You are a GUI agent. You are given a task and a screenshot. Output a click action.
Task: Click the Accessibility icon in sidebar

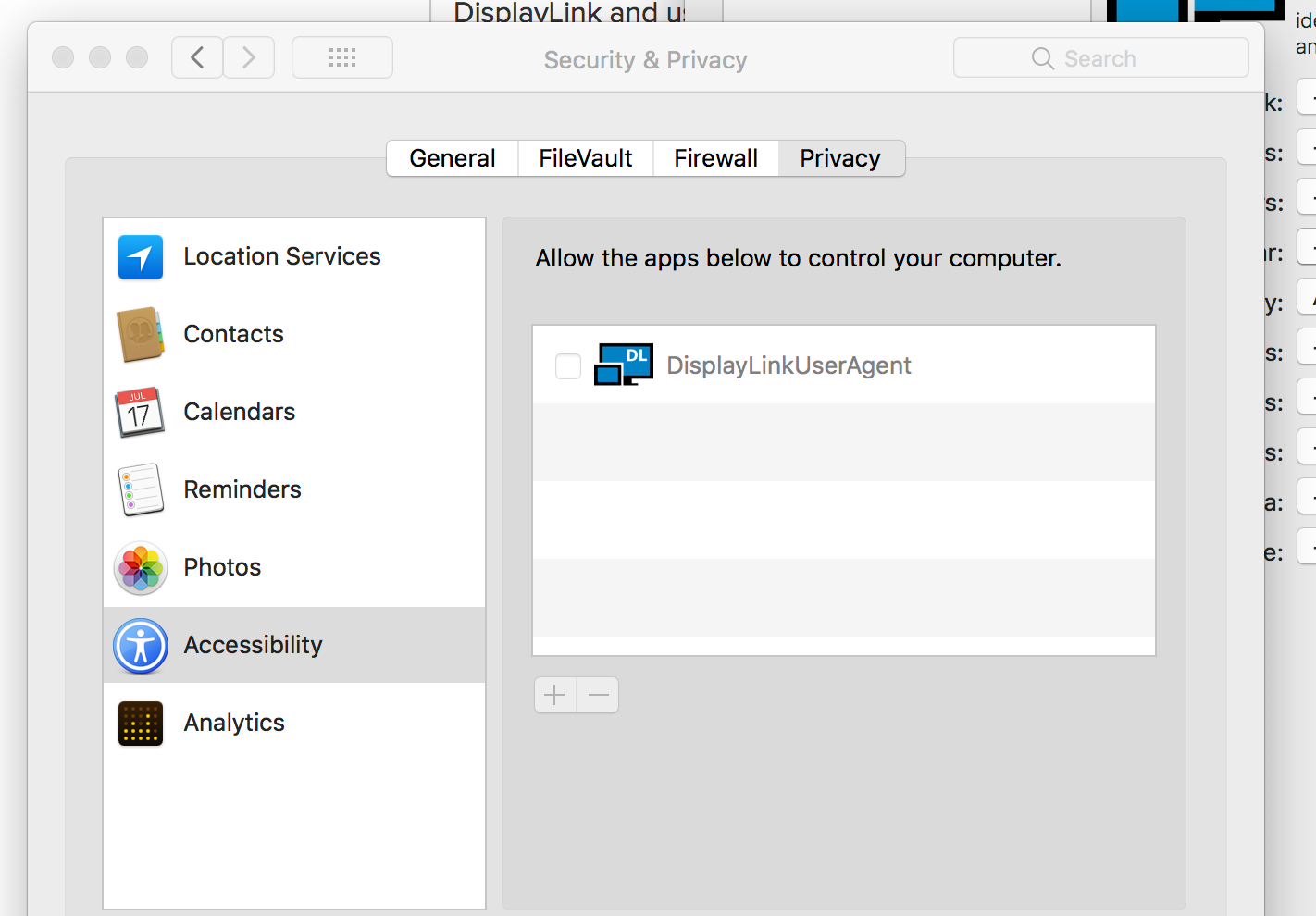(141, 646)
